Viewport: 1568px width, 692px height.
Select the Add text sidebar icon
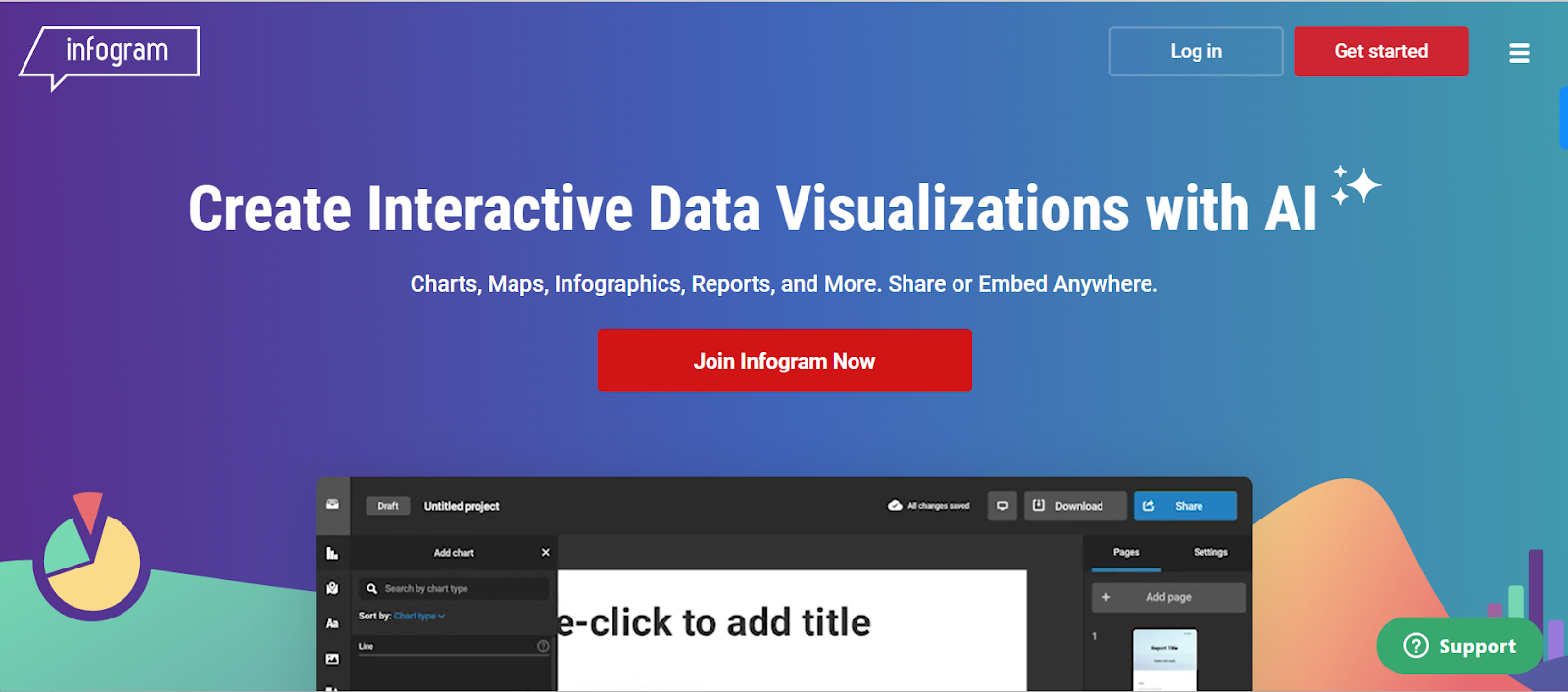(x=332, y=623)
